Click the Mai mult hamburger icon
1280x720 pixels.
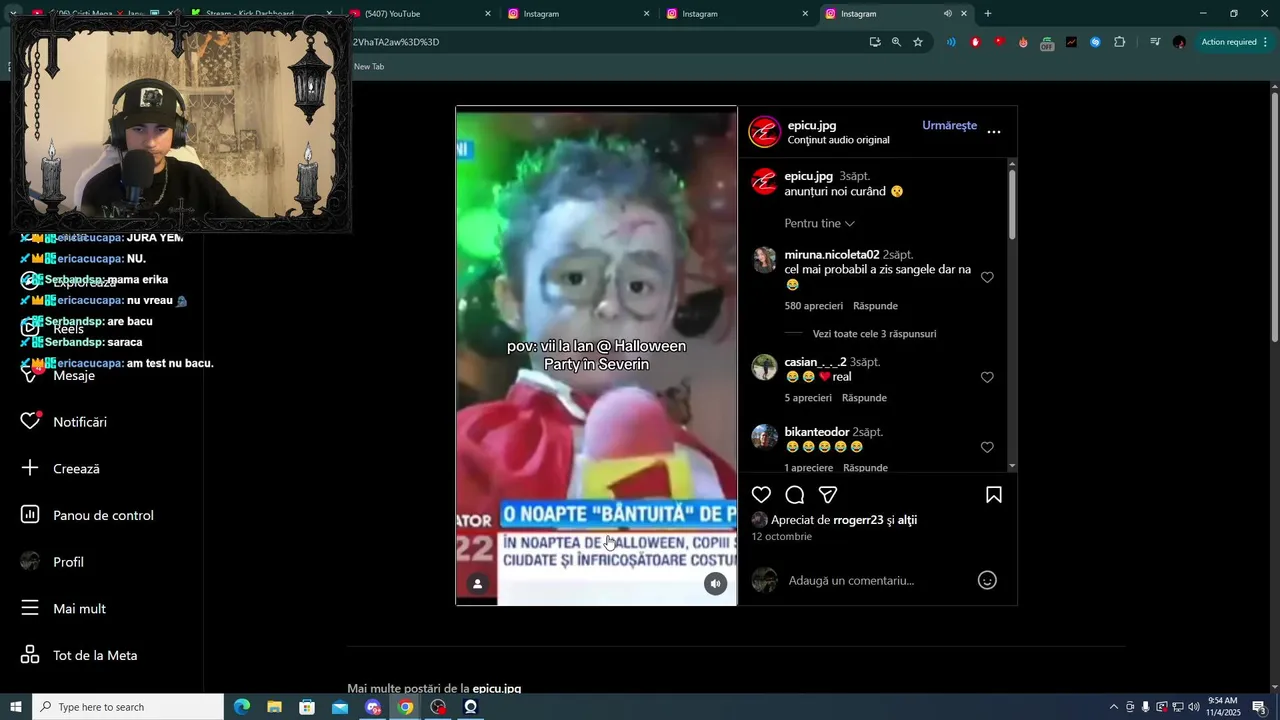[30, 608]
